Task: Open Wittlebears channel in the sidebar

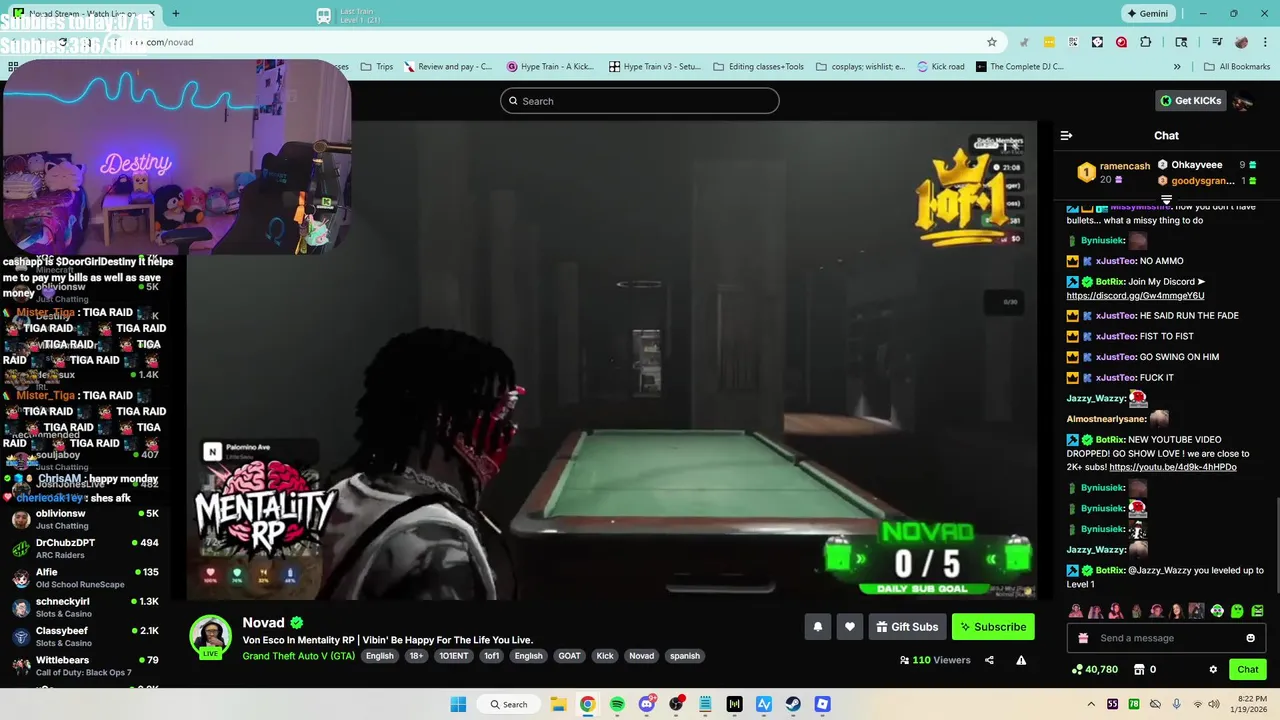Action: (85, 666)
